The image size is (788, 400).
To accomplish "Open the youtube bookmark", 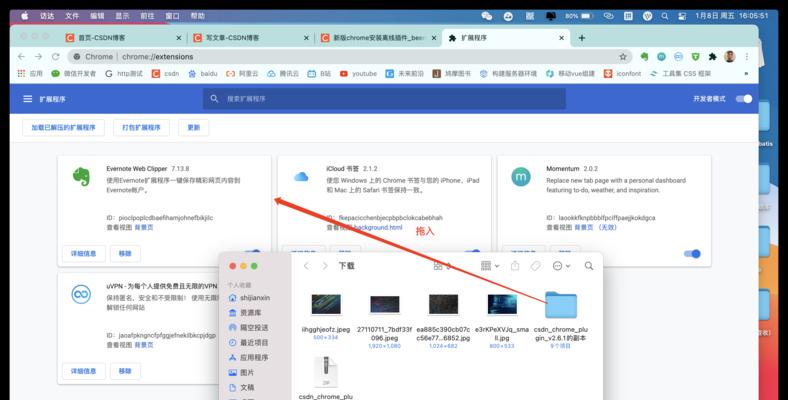I will (x=358, y=73).
